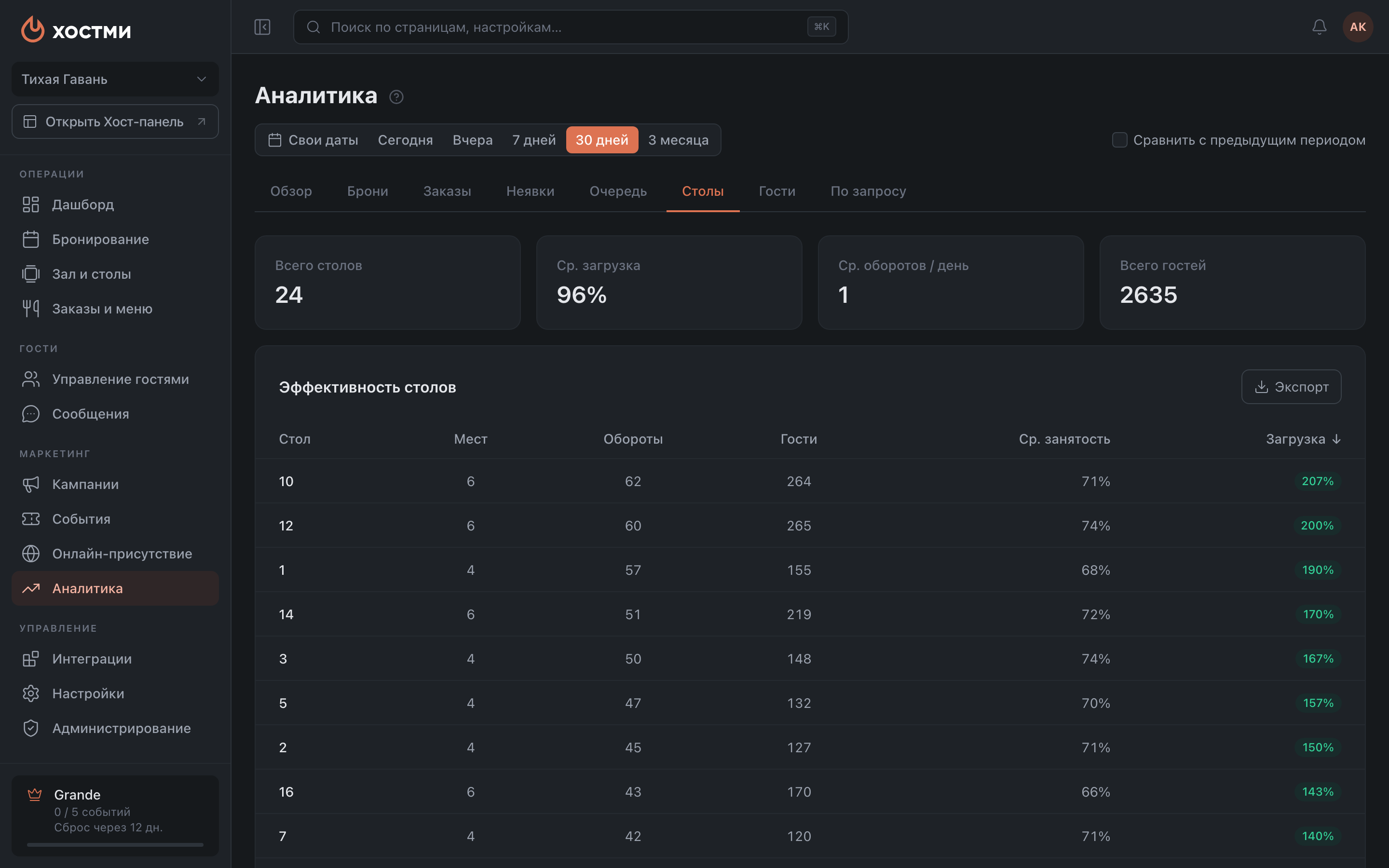Switch to the Гости tab
Viewport: 1389px width, 868px height.
[x=776, y=191]
